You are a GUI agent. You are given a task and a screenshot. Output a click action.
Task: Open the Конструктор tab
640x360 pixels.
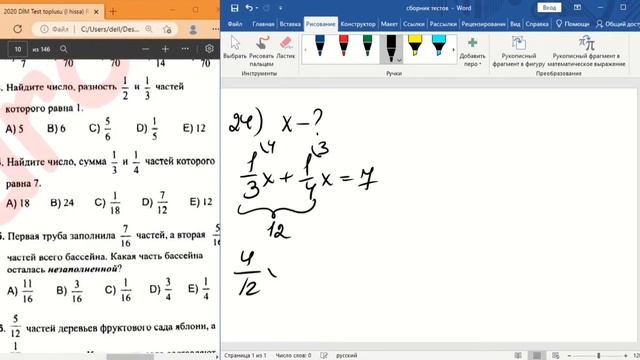pos(358,24)
